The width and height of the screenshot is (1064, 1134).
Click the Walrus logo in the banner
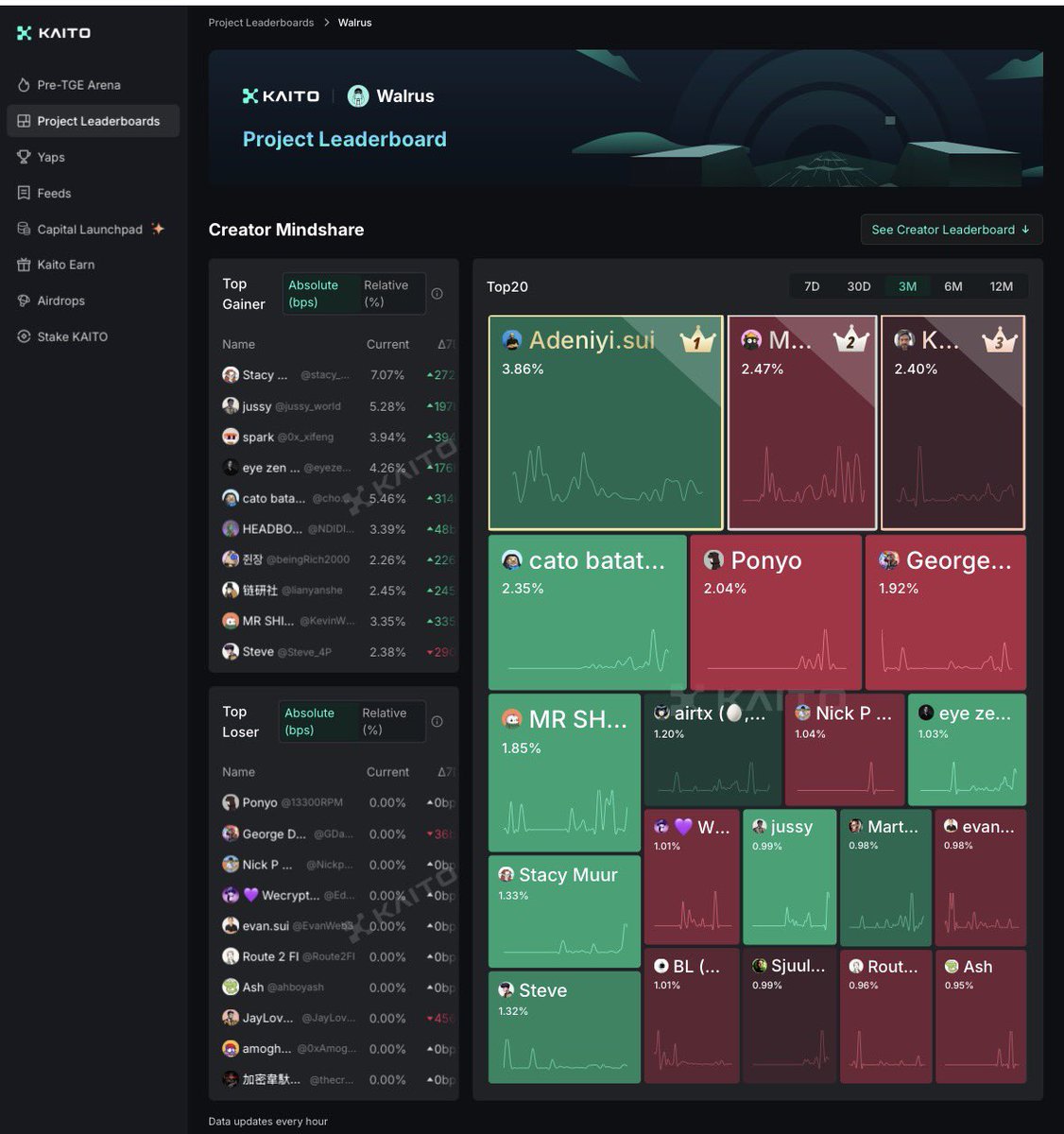358,96
